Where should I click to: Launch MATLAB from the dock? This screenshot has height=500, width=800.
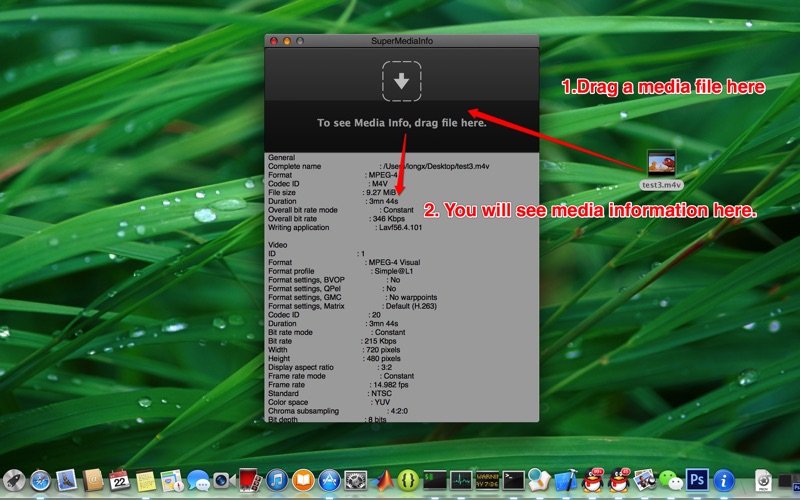(382, 481)
